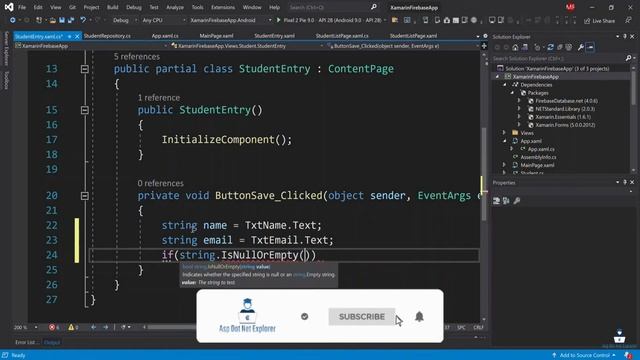The width and height of the screenshot is (640, 360).
Task: Click the notification bell in subscribe overlay
Action: coord(419,317)
